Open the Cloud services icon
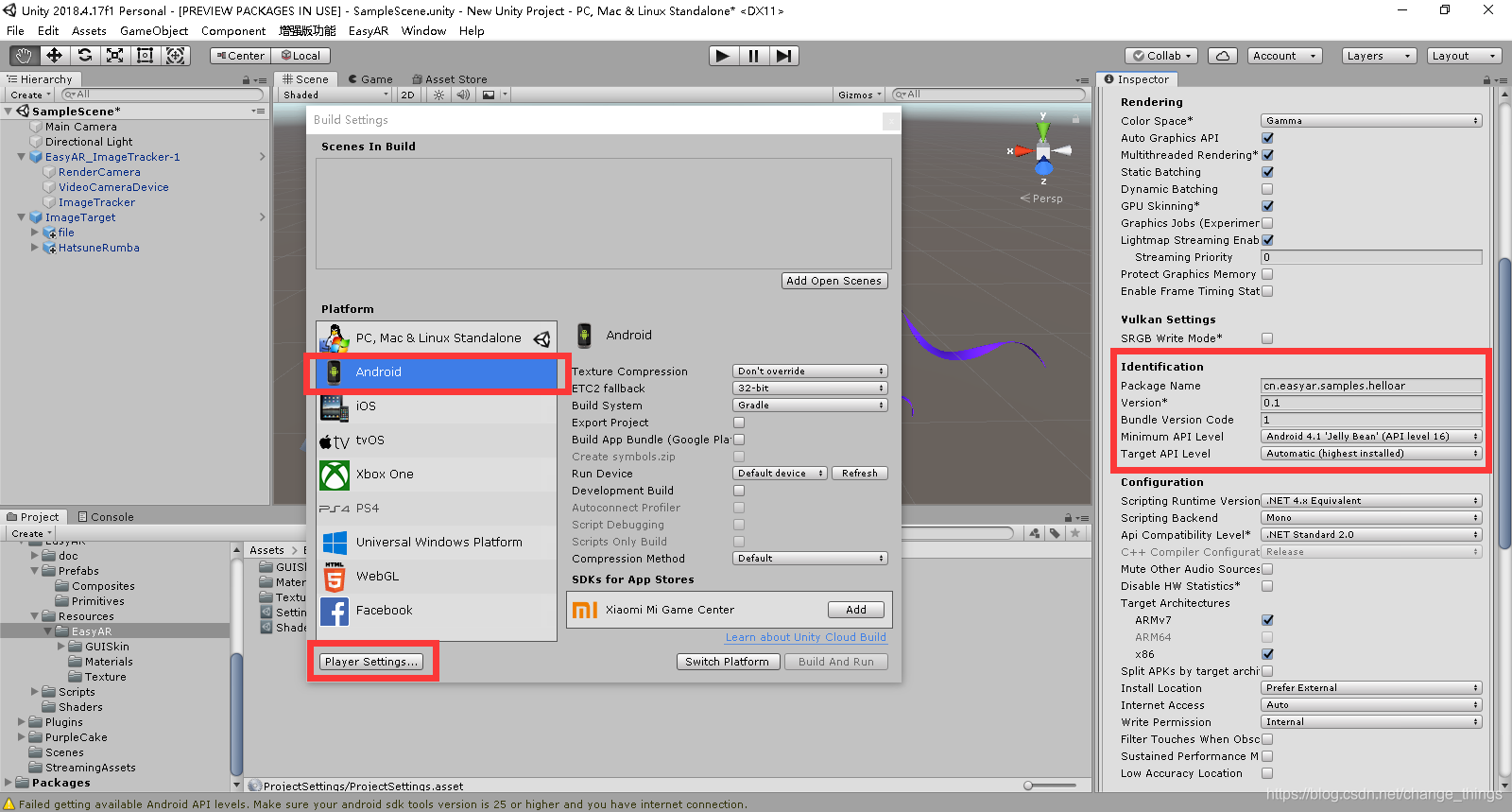 1222,56
